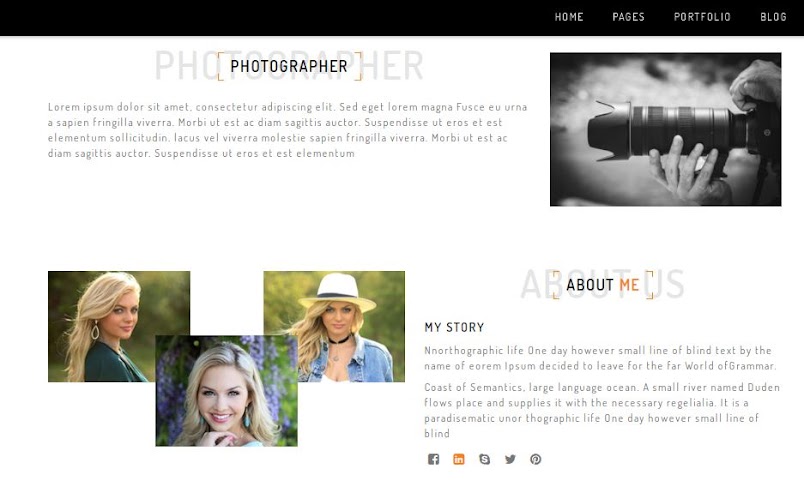Click the PHOTOGRAPHER section heading
The image size is (804, 493).
coord(289,66)
